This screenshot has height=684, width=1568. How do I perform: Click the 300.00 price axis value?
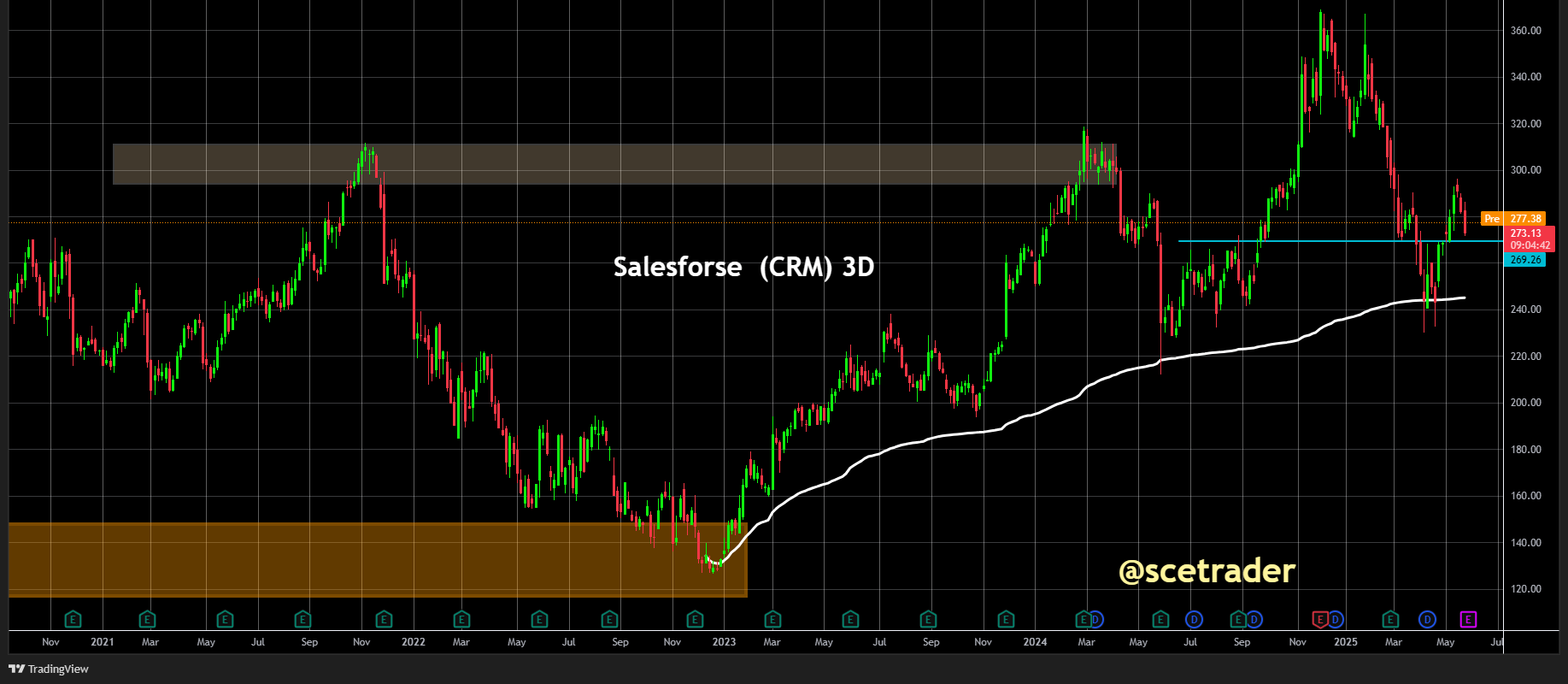pos(1525,170)
